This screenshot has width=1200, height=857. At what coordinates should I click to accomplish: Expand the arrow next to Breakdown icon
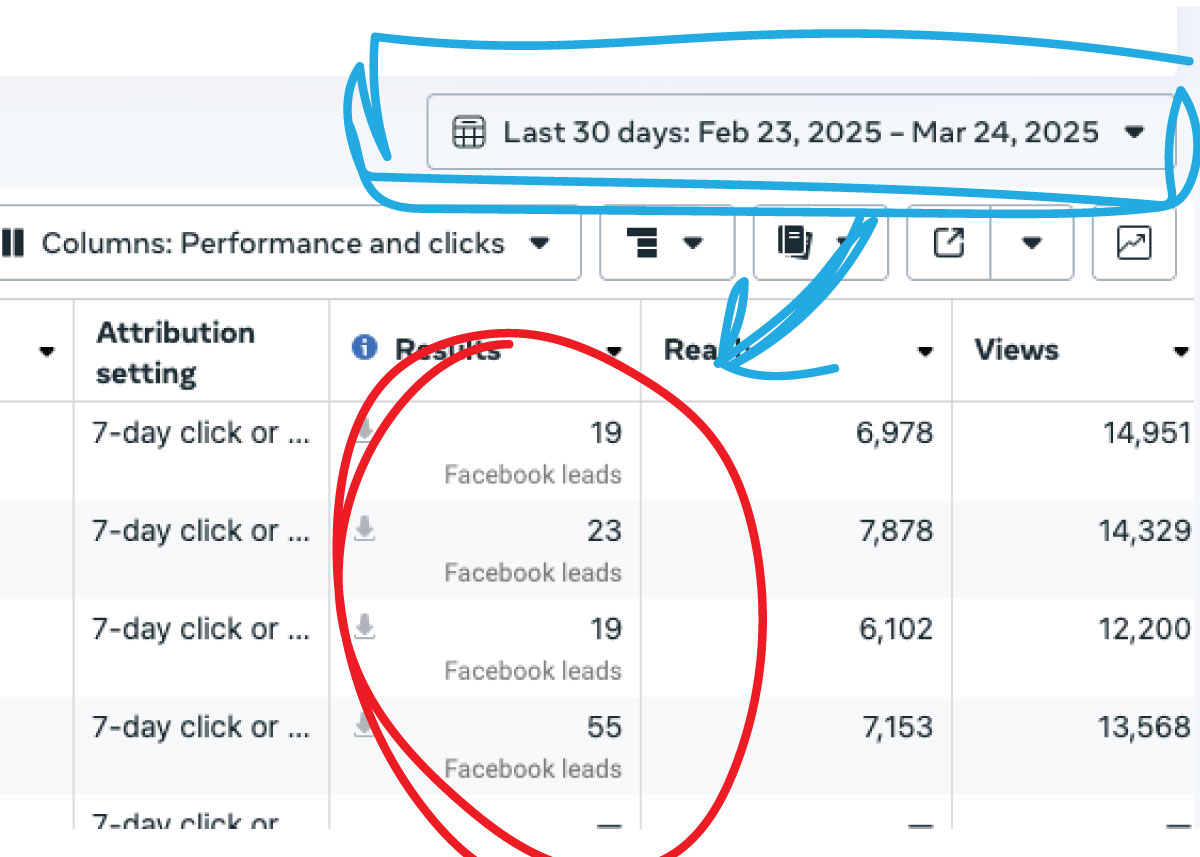click(693, 243)
